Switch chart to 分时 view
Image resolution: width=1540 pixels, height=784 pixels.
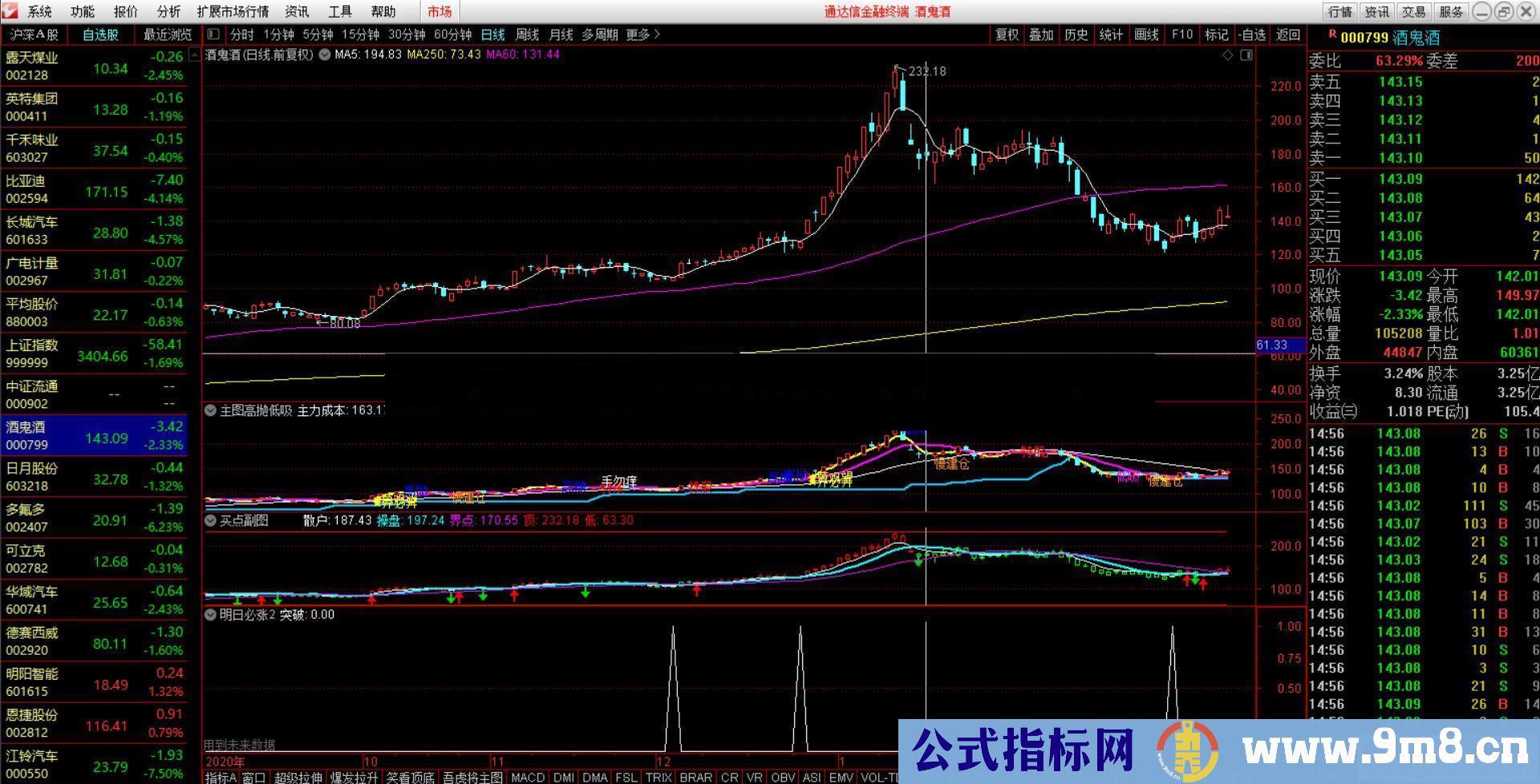coord(241,34)
